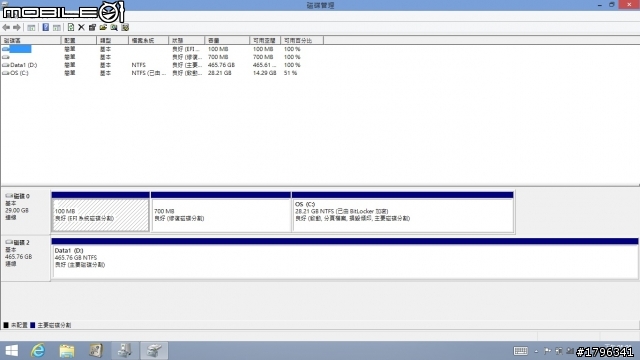Screen dimensions: 640x360
Task: Click the NTFS cell in the Data1 row
Action: tap(138, 65)
